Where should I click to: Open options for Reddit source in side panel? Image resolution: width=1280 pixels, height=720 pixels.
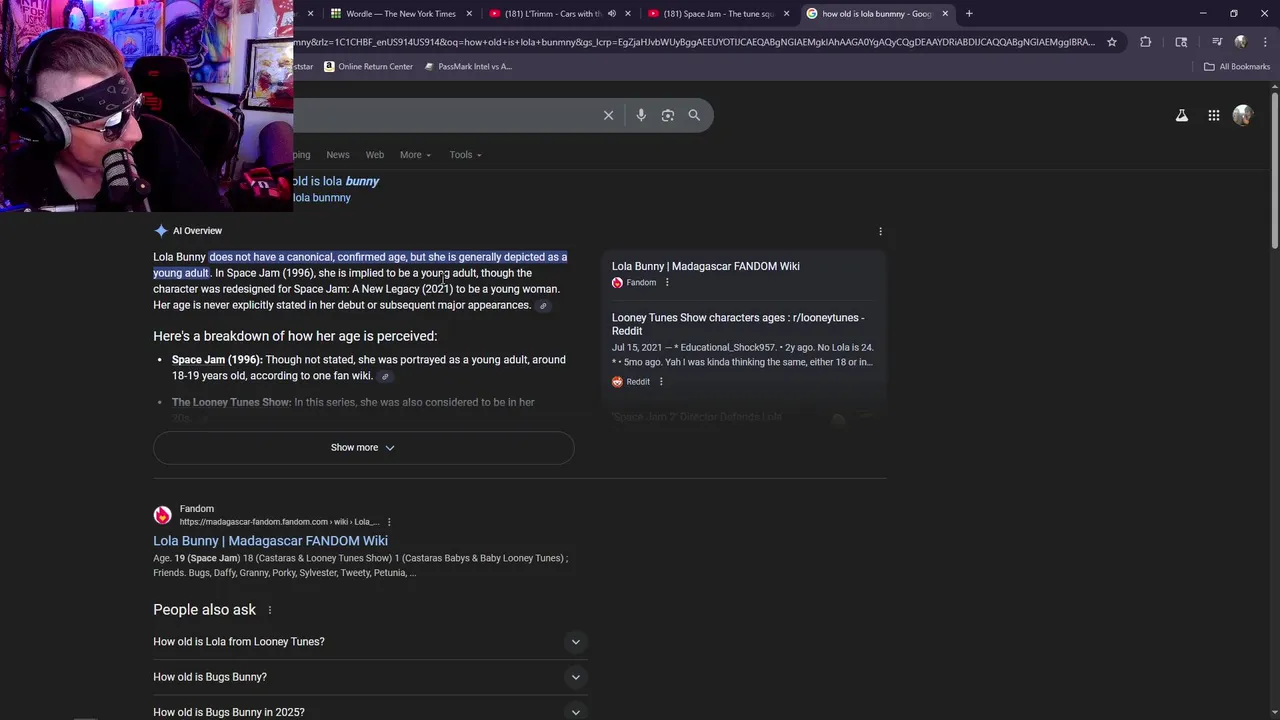(661, 382)
